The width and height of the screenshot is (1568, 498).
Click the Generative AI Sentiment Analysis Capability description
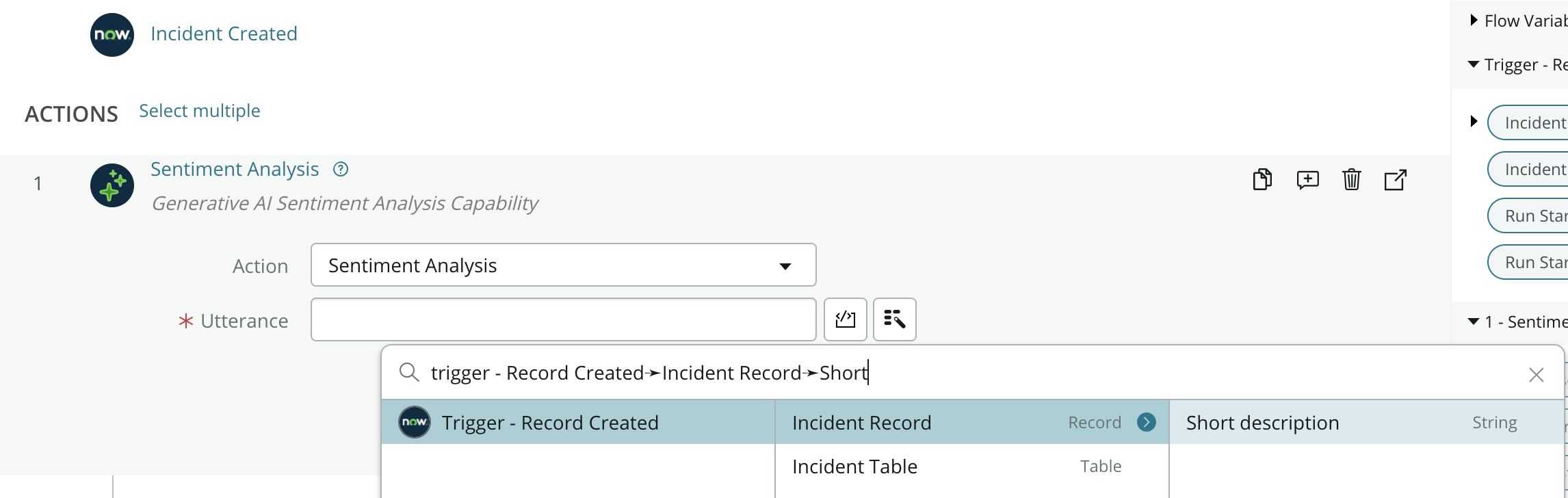[345, 203]
